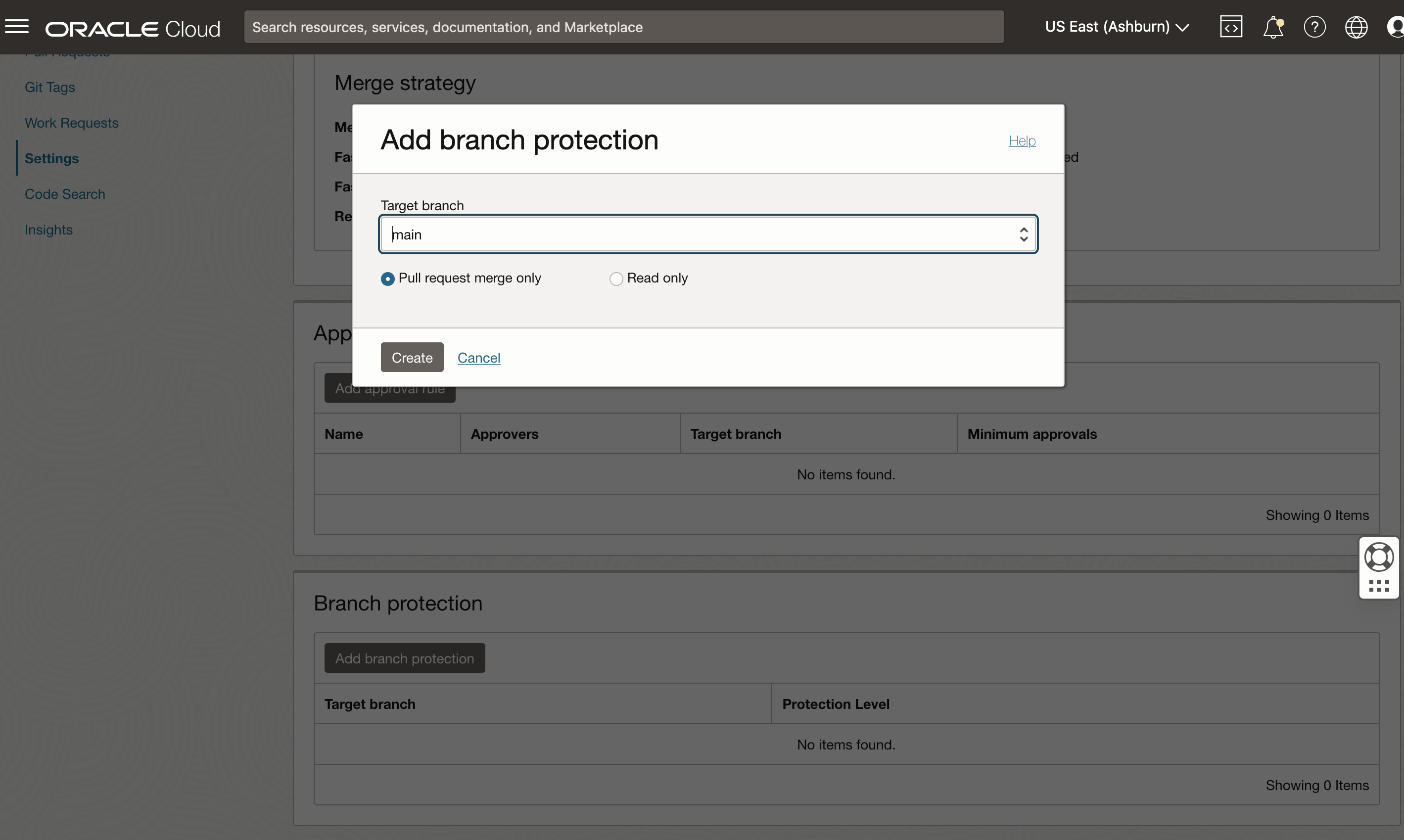The width and height of the screenshot is (1404, 840).
Task: Open the Code Editor icon in top bar
Action: click(1231, 26)
